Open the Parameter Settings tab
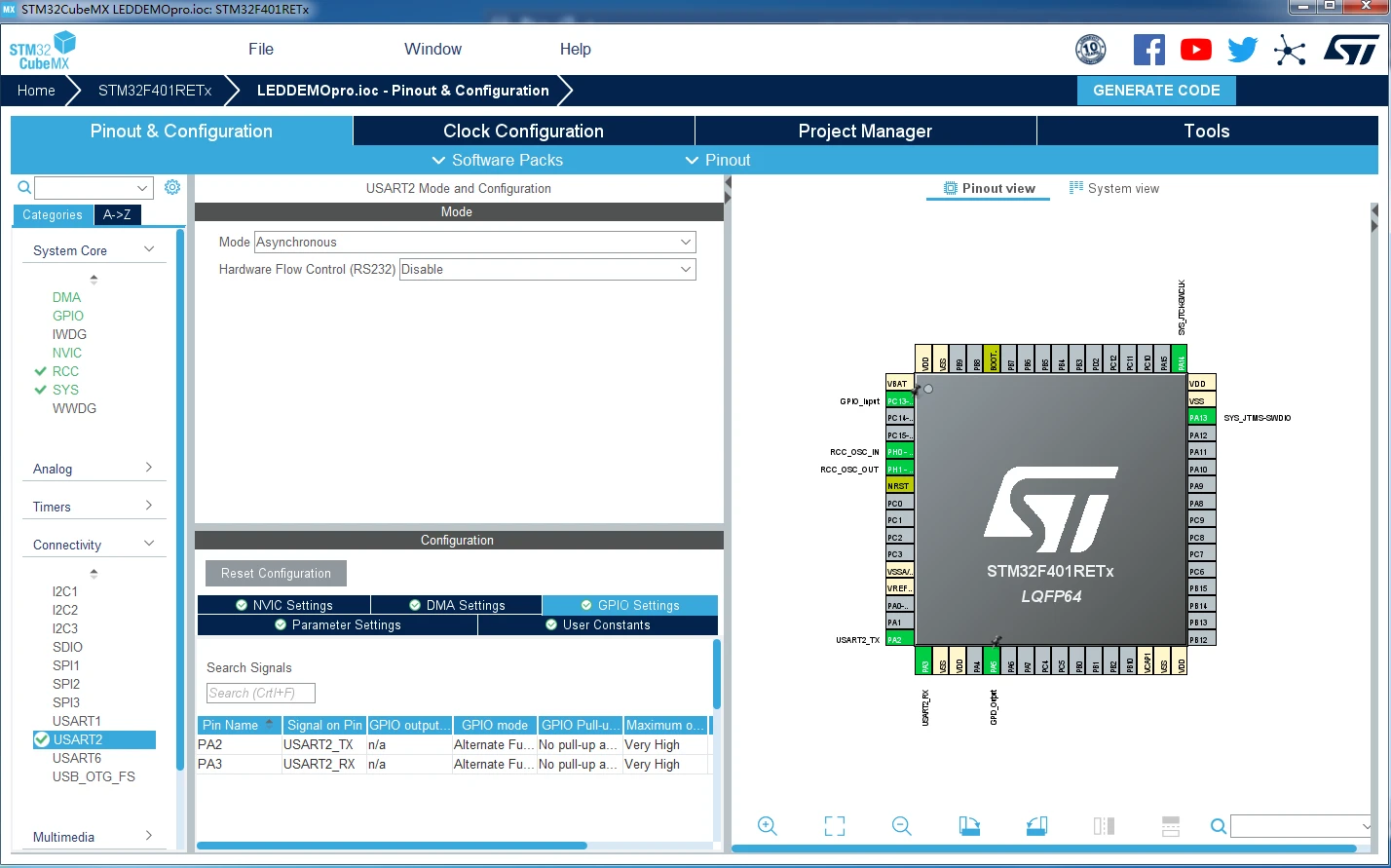This screenshot has width=1391, height=868. click(x=337, y=624)
